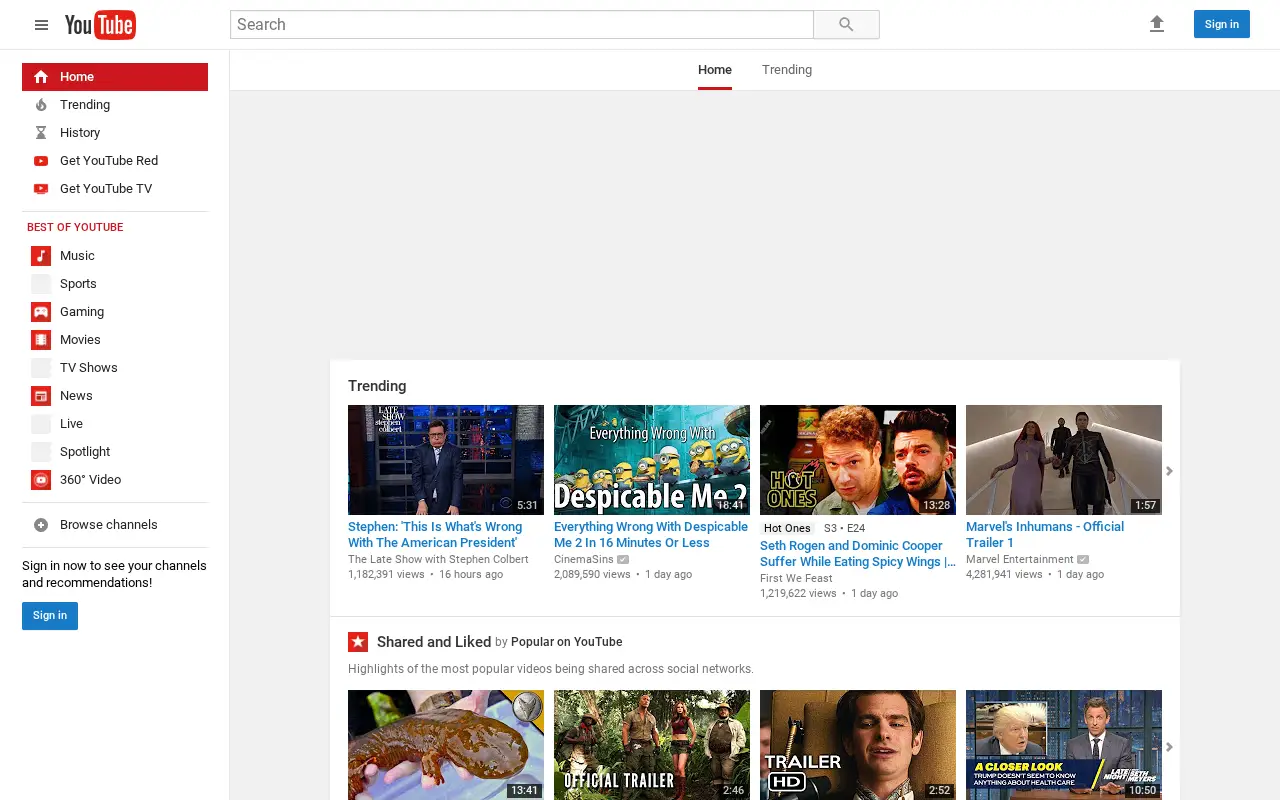1280x800 pixels.
Task: Click the Shared and Liked star icon
Action: pos(358,642)
